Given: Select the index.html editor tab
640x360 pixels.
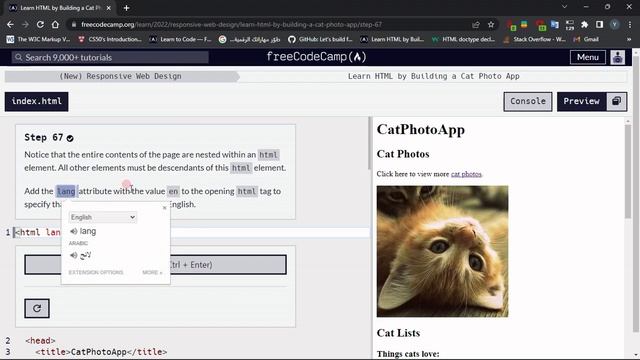Looking at the screenshot, I should [x=37, y=101].
